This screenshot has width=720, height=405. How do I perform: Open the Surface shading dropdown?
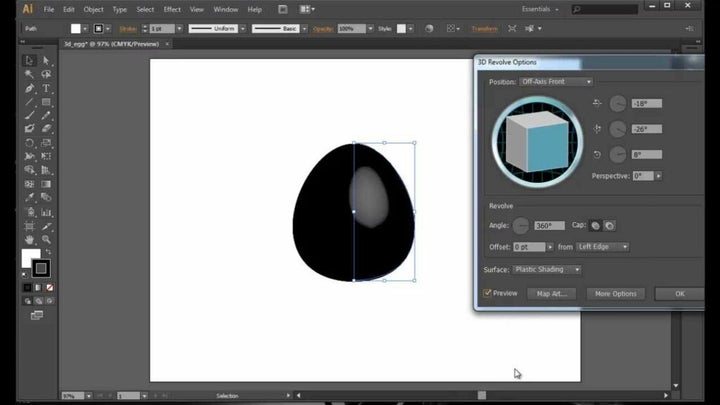[547, 269]
